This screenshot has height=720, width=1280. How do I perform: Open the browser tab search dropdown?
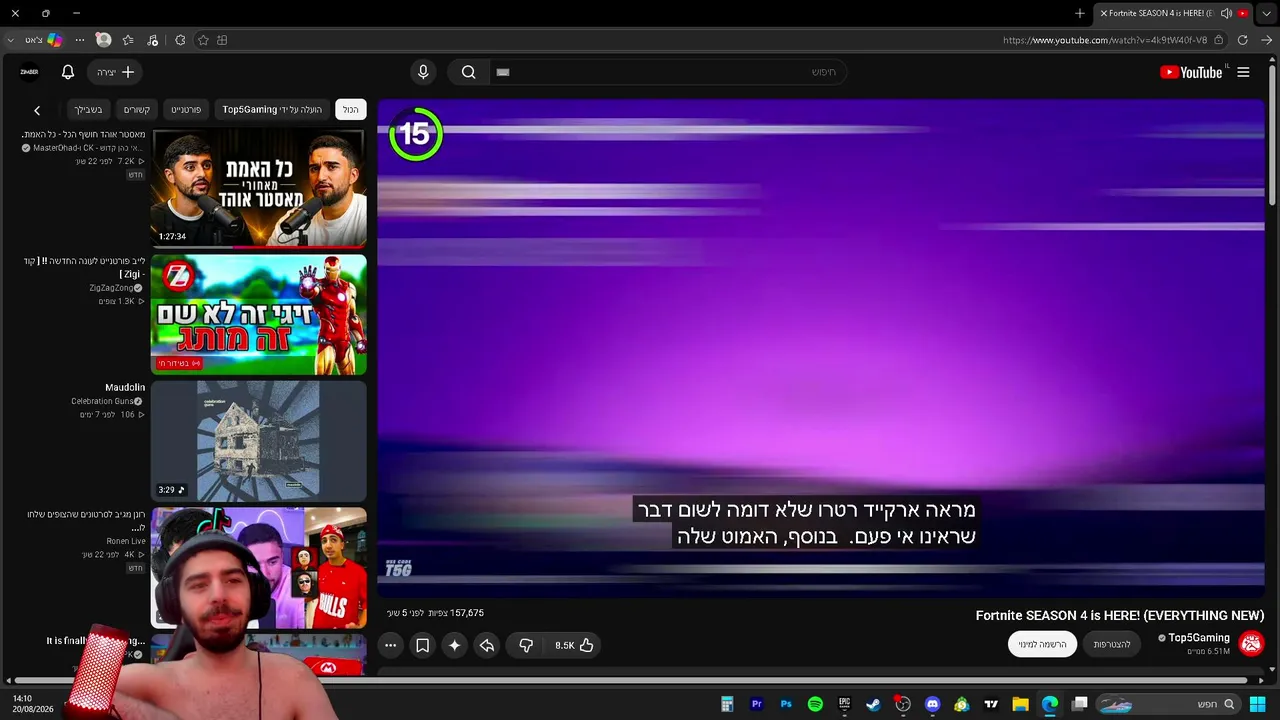[x=1266, y=13]
